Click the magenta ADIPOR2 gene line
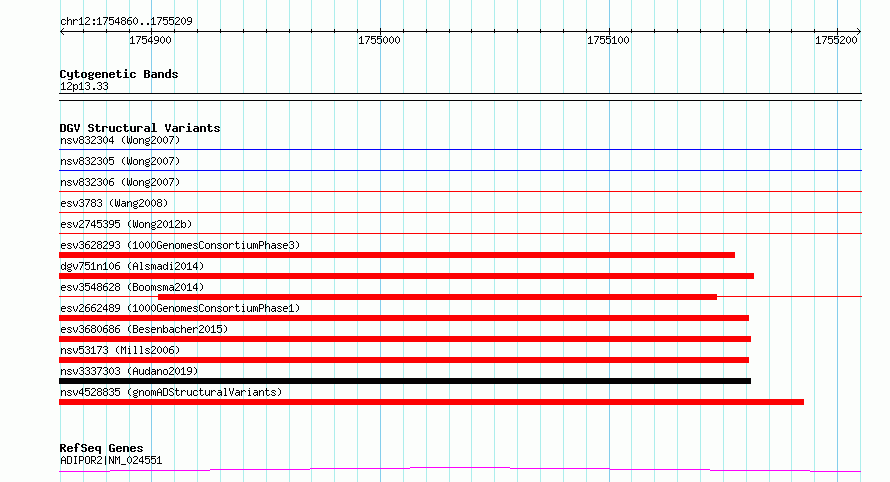 (x=460, y=469)
